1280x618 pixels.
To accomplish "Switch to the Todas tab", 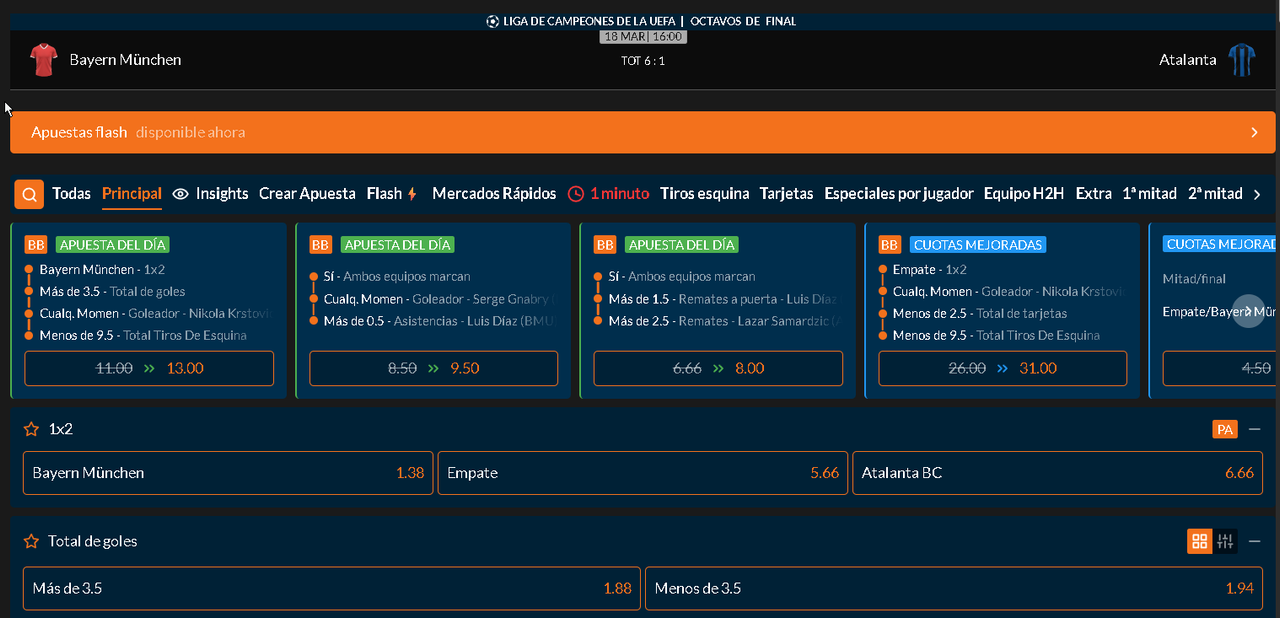I will (72, 194).
